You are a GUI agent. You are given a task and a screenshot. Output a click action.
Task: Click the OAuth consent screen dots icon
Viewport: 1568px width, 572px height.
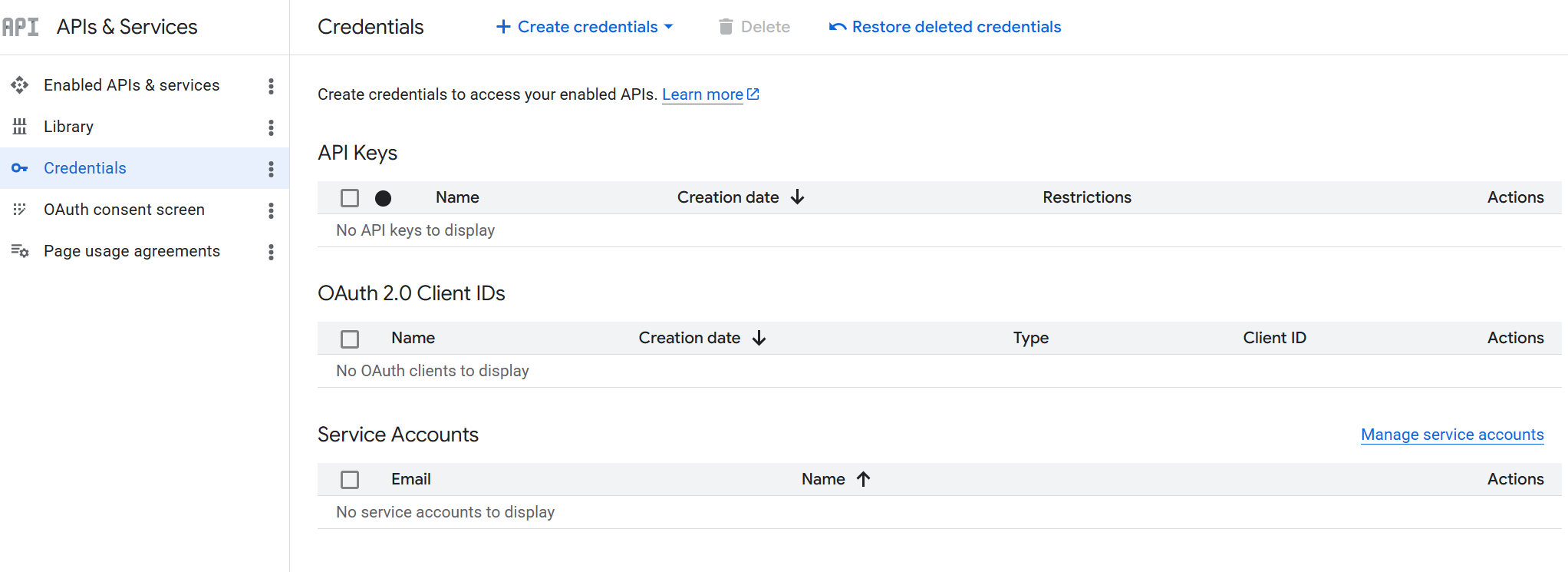[x=20, y=210]
